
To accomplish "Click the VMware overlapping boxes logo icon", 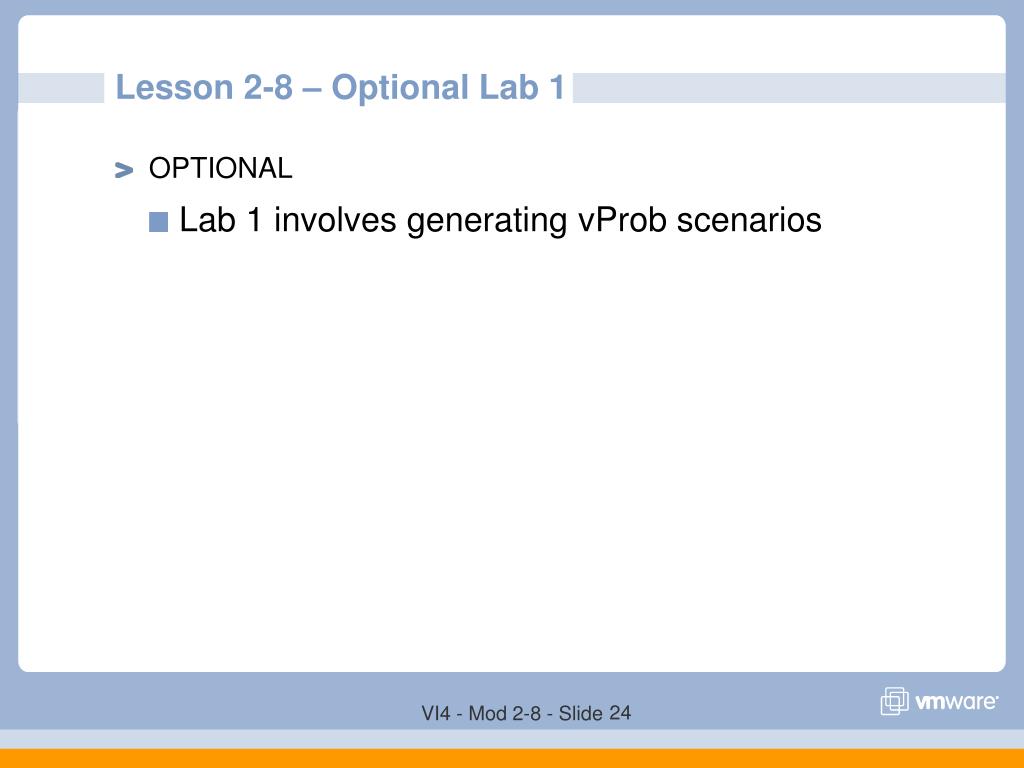I will pyautogui.click(x=894, y=701).
